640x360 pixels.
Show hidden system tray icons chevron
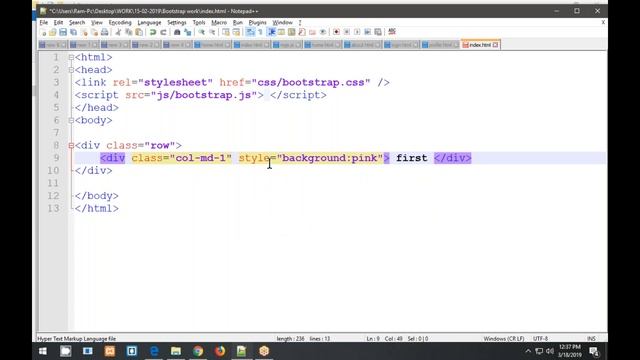click(528, 351)
